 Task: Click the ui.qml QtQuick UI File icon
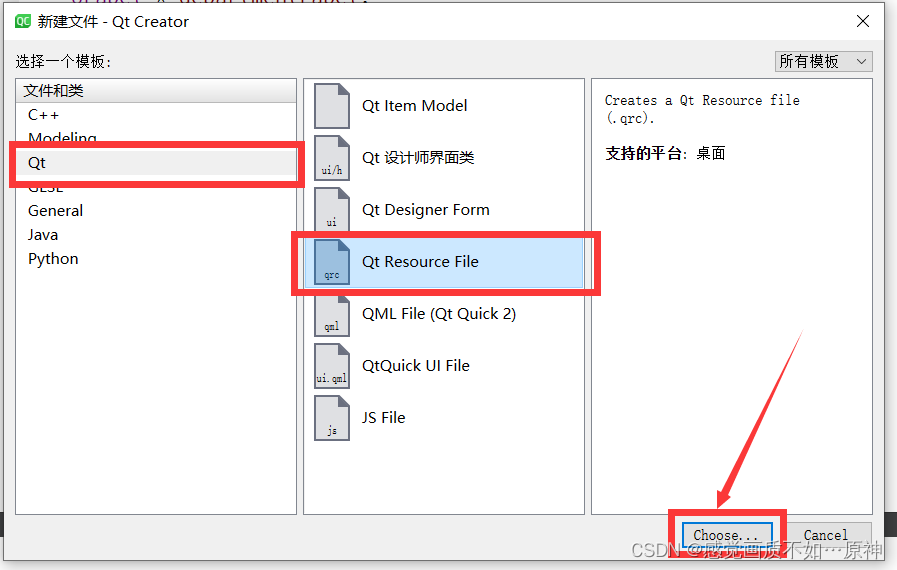click(332, 366)
